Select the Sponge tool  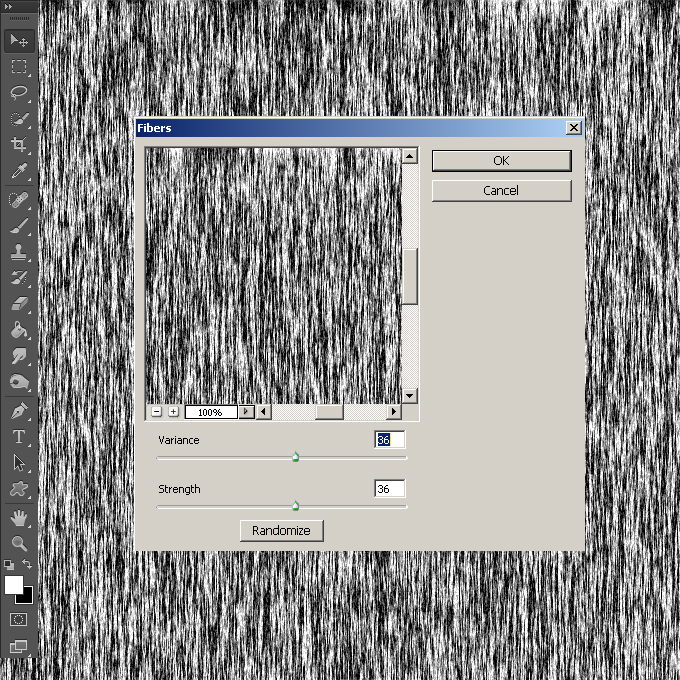point(19,382)
